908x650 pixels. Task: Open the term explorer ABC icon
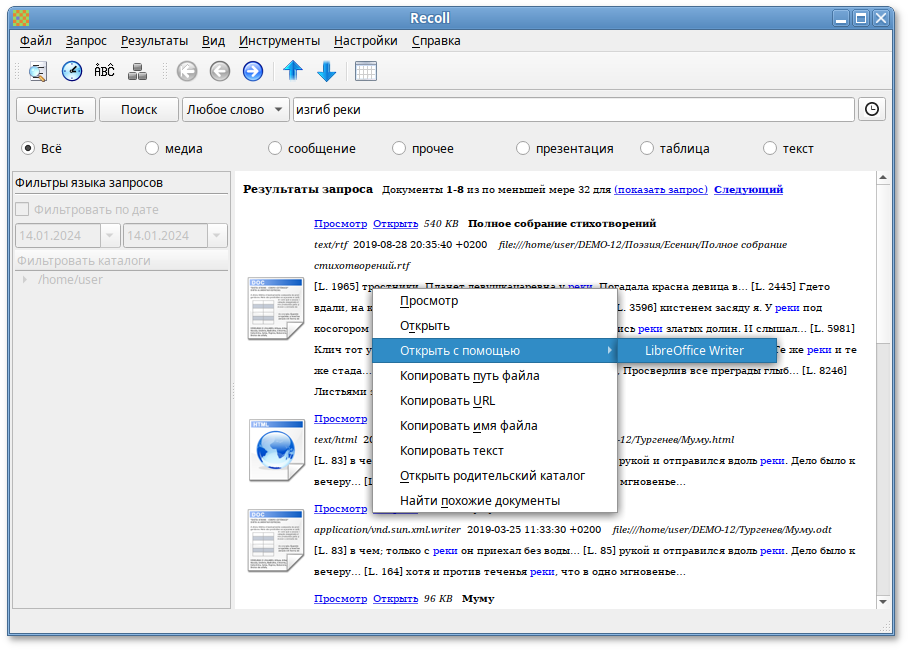105,71
